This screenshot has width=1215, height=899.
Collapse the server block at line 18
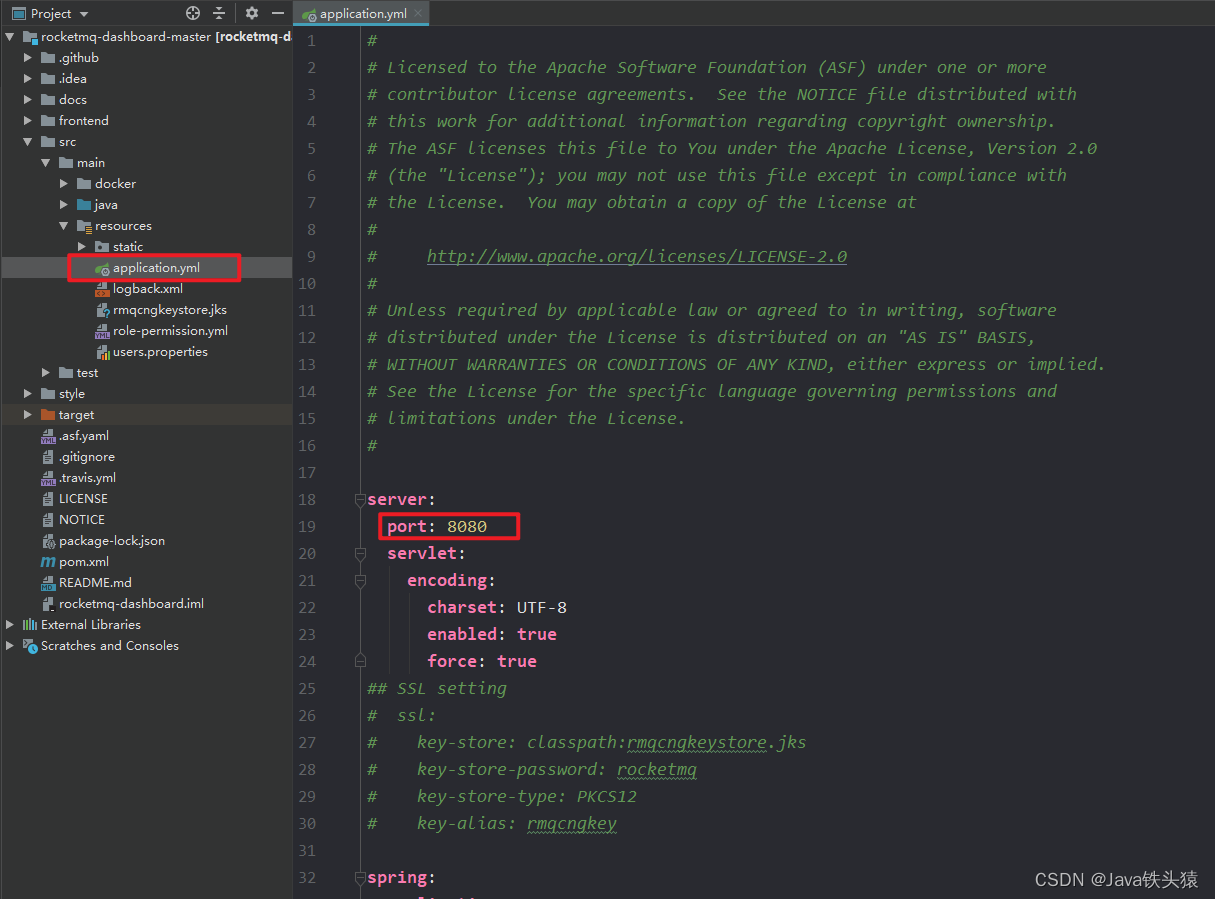(360, 498)
